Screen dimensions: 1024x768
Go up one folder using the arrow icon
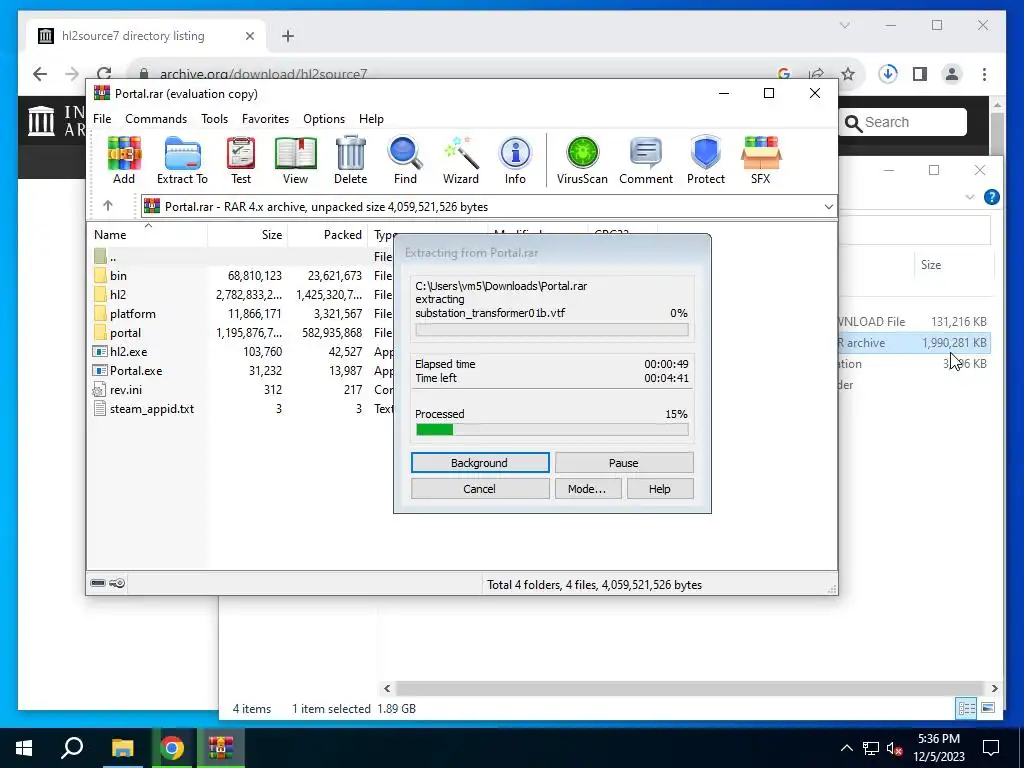(108, 206)
